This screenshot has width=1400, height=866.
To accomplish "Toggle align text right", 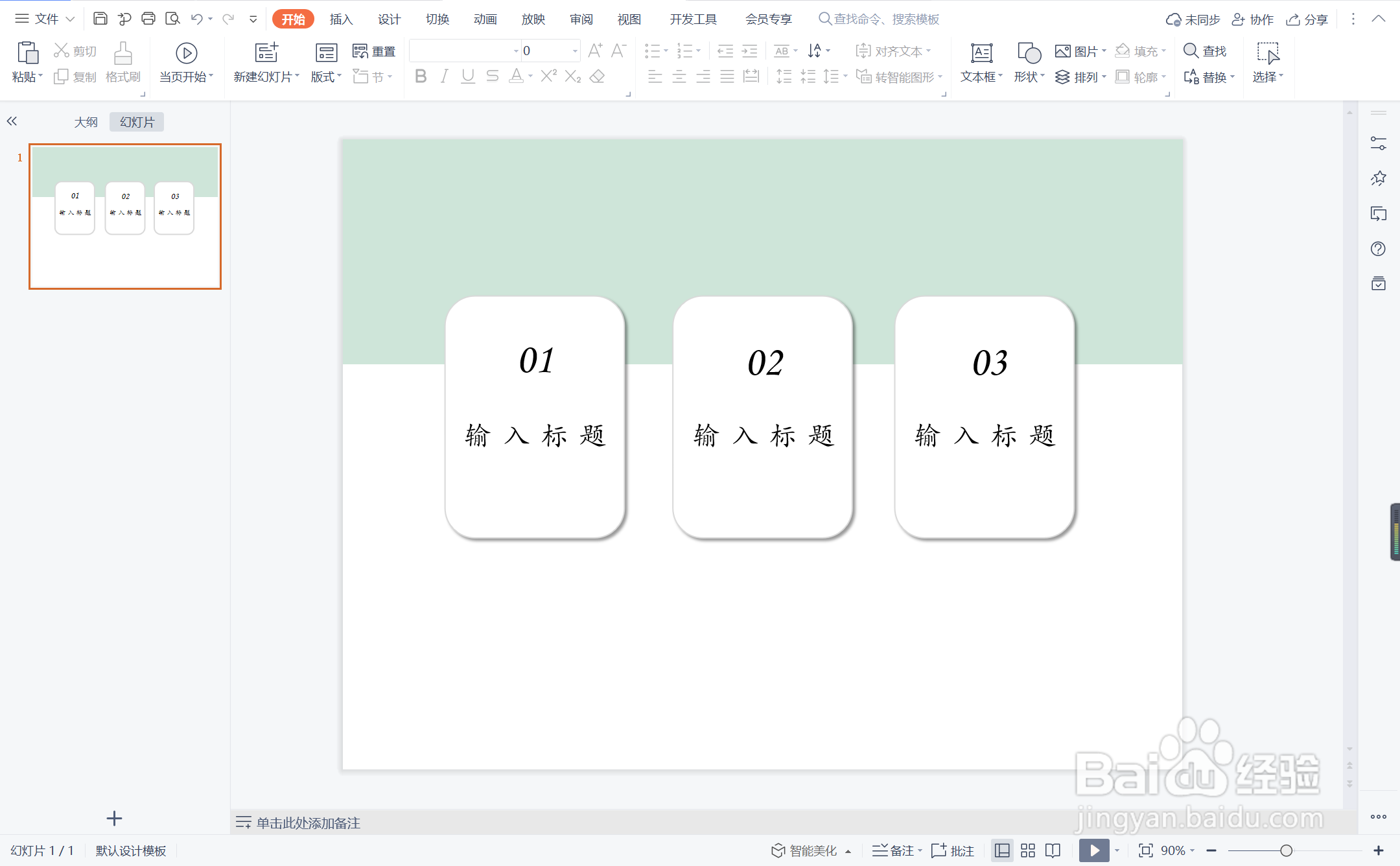I will click(703, 76).
